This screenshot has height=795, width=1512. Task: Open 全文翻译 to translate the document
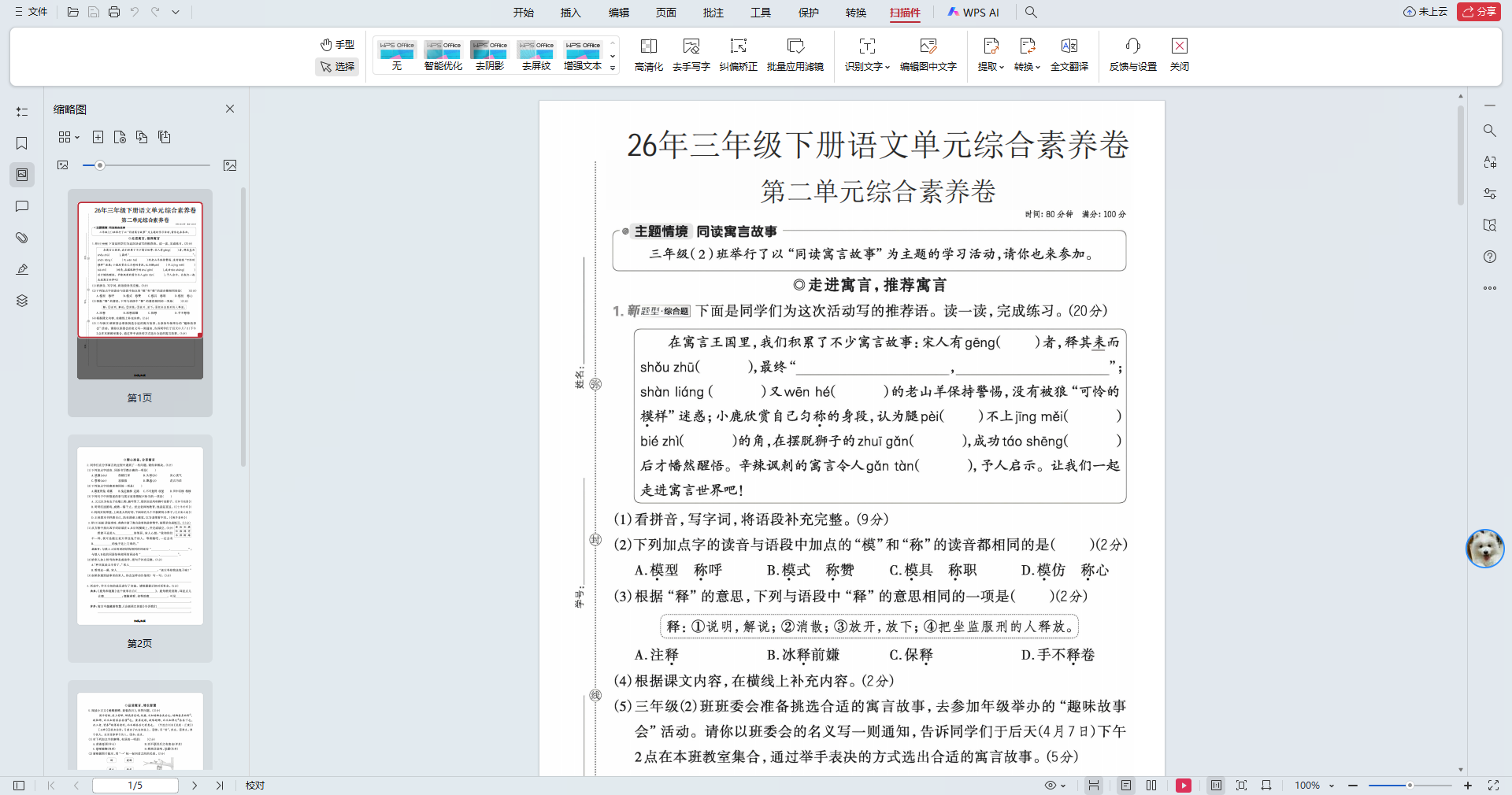tap(1069, 54)
